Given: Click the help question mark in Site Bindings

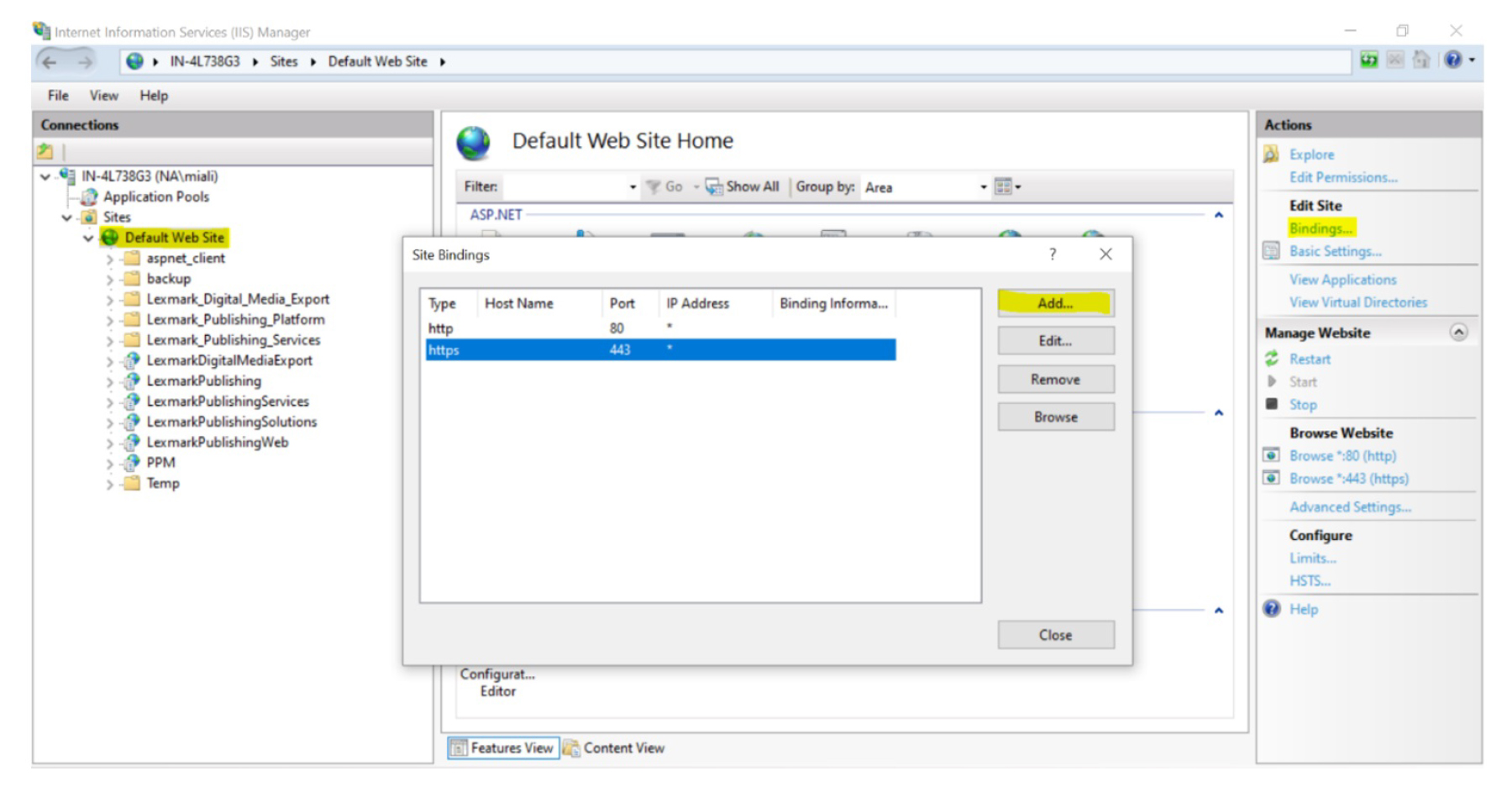Looking at the screenshot, I should click(x=1053, y=254).
